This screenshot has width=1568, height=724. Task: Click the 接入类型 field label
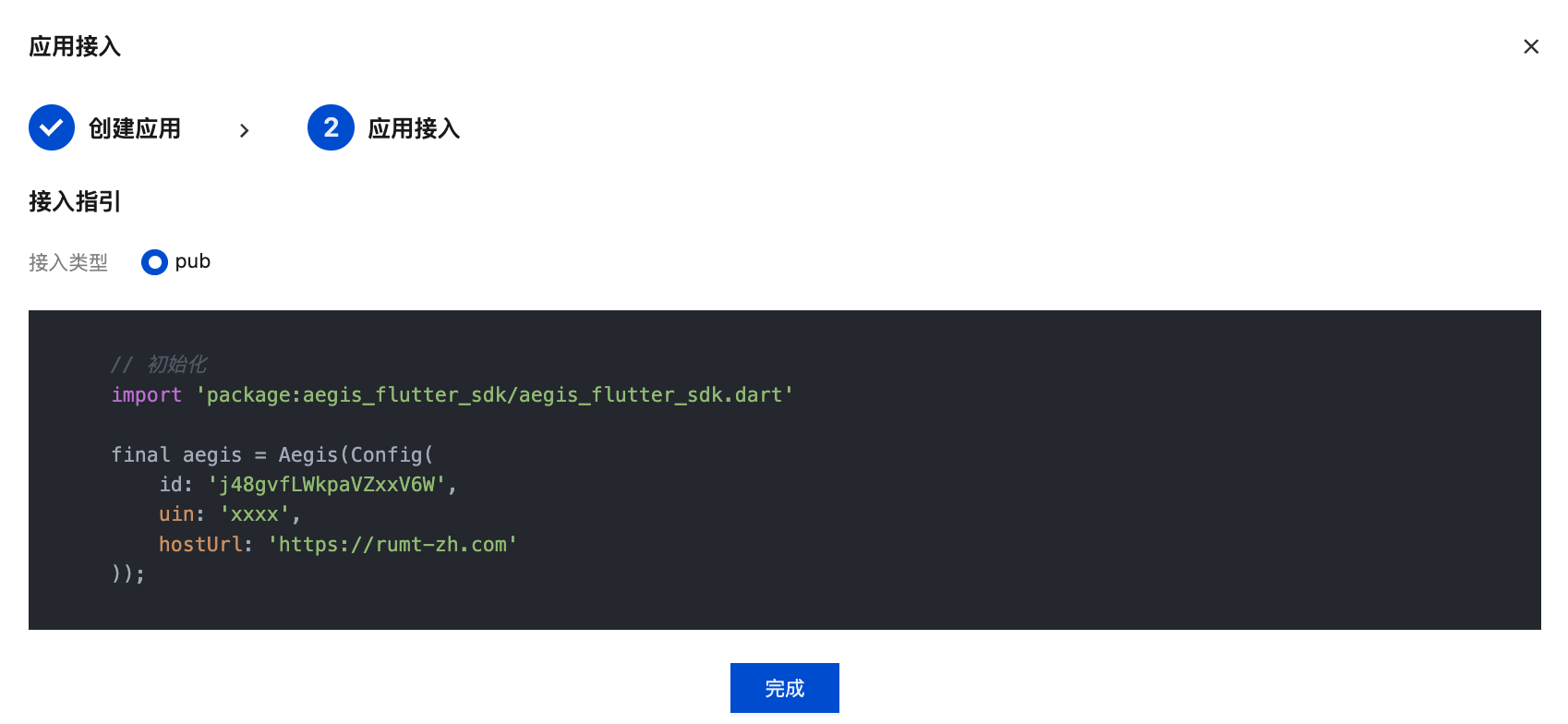coord(68,262)
